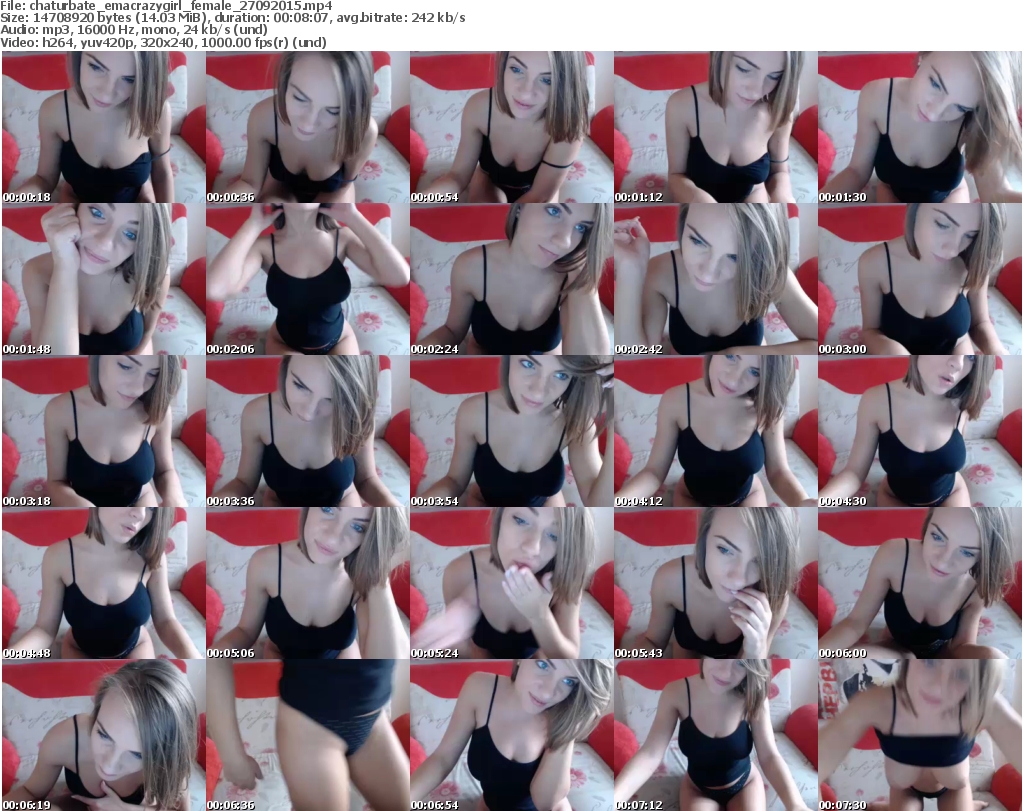
Task: Choose the 00:01:48 thumbnail
Action: [104, 279]
